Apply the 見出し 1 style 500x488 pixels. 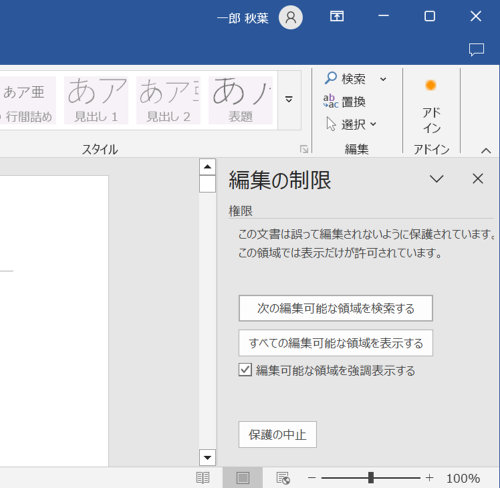coord(96,100)
